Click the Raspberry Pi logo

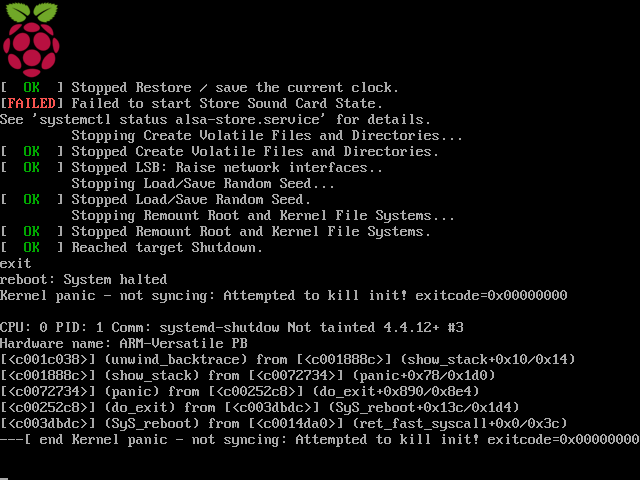pos(31,40)
